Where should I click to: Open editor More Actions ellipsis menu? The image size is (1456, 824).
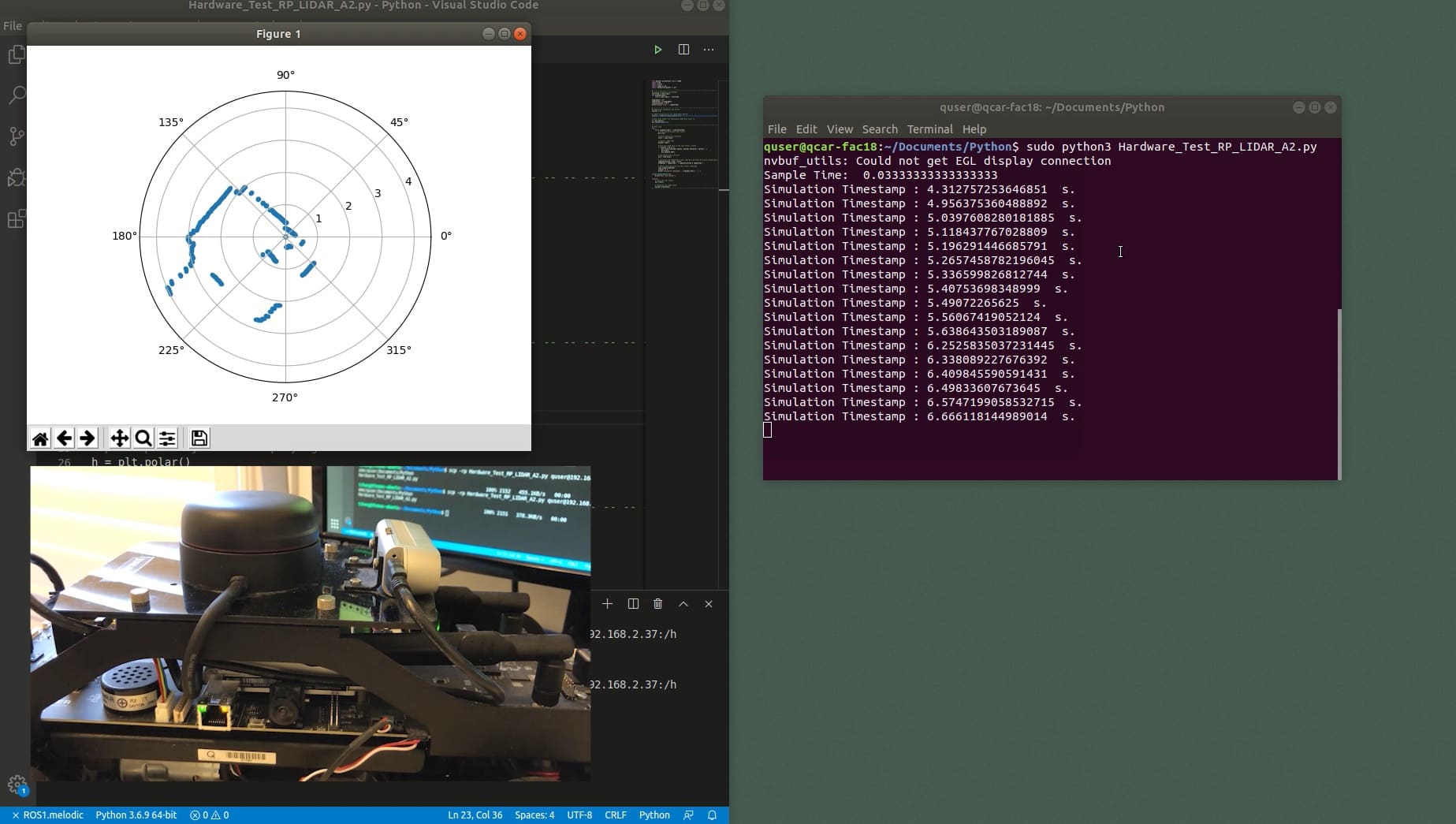click(x=709, y=50)
